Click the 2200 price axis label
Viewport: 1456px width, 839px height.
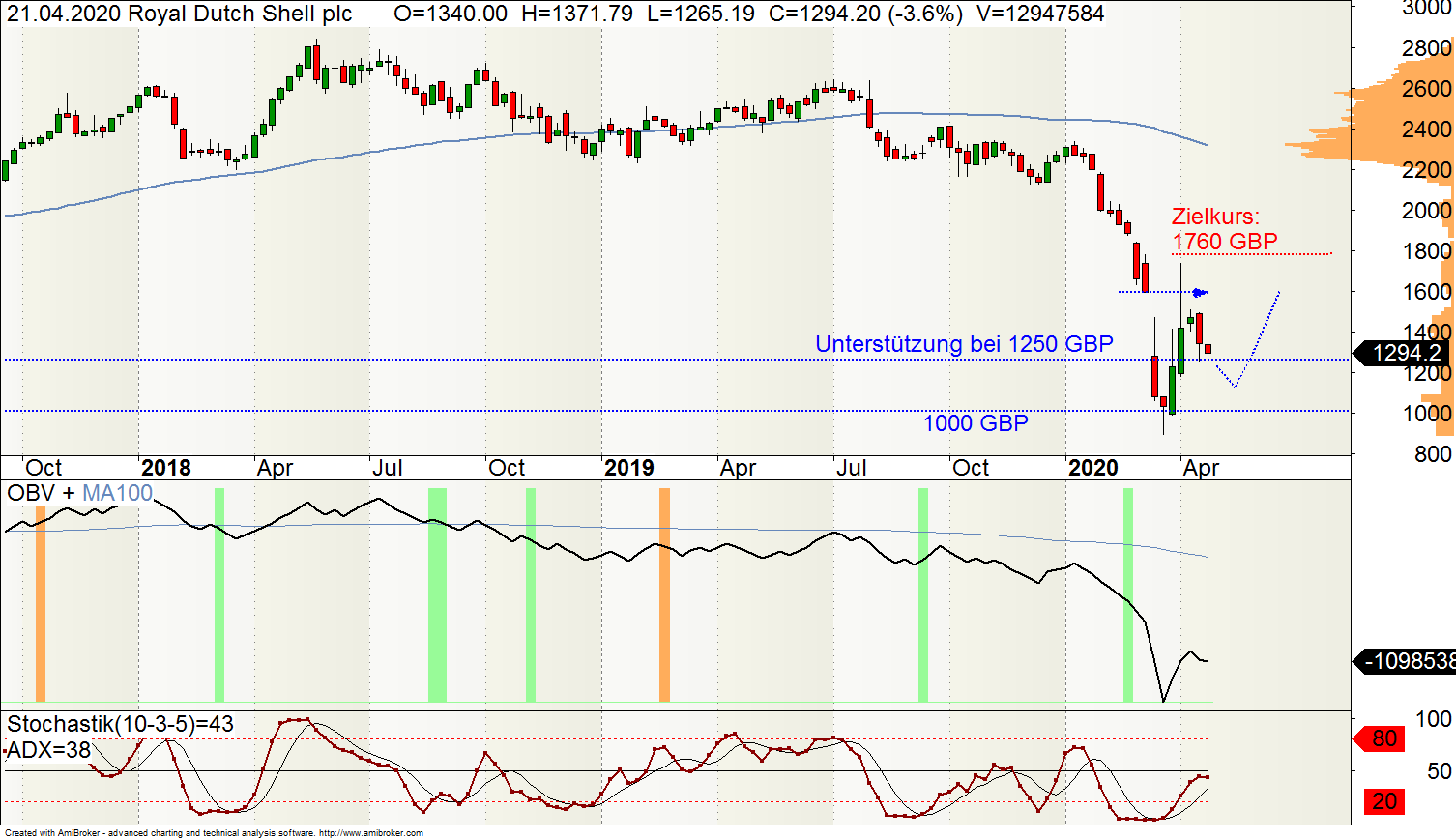tap(1427, 170)
